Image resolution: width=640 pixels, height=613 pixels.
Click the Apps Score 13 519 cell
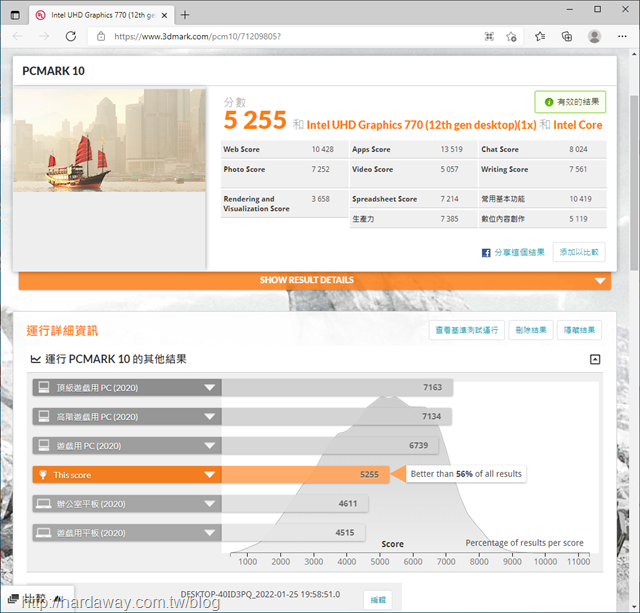(413, 149)
